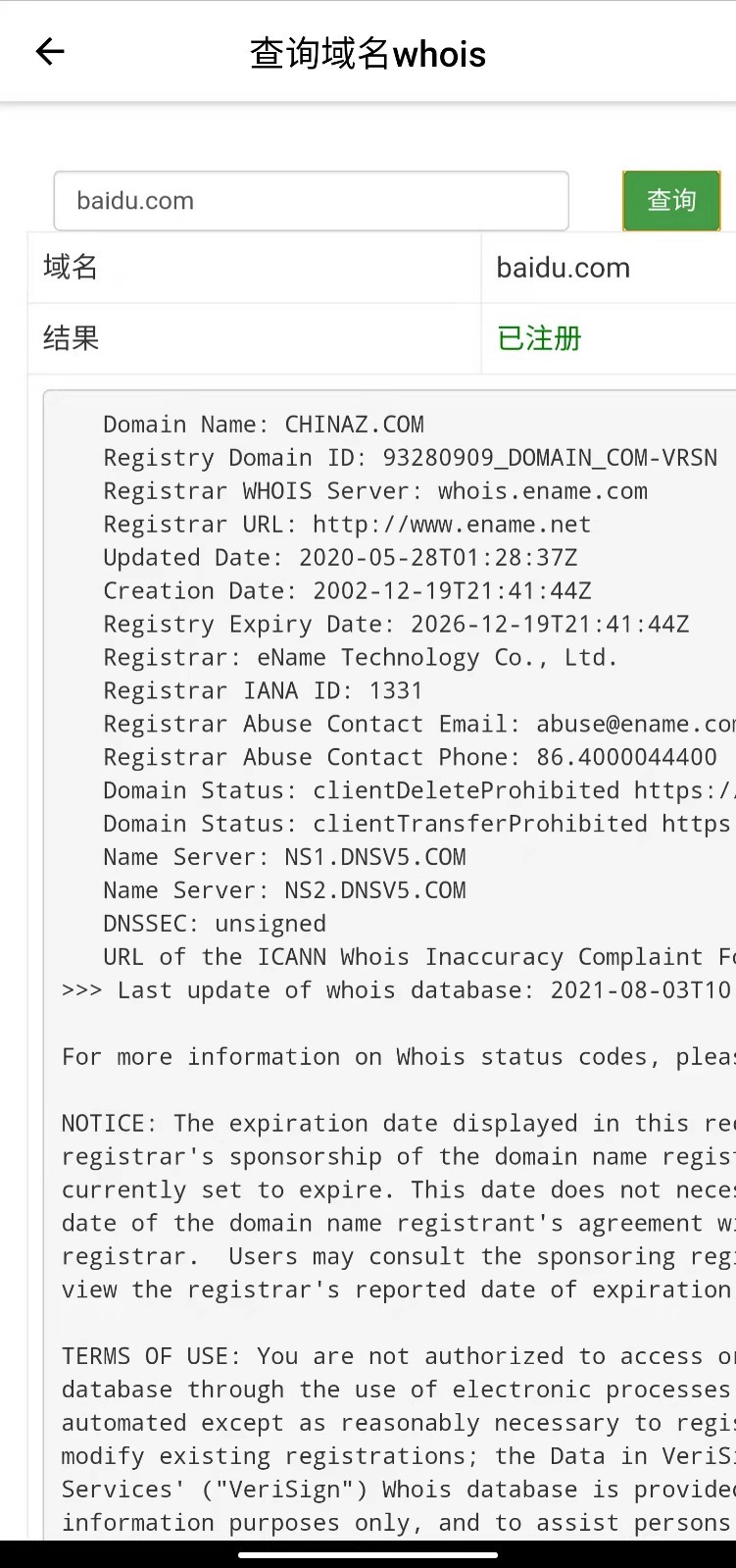
Task: Select the Name Server NS1.DNSV5.COM line
Action: (x=284, y=858)
